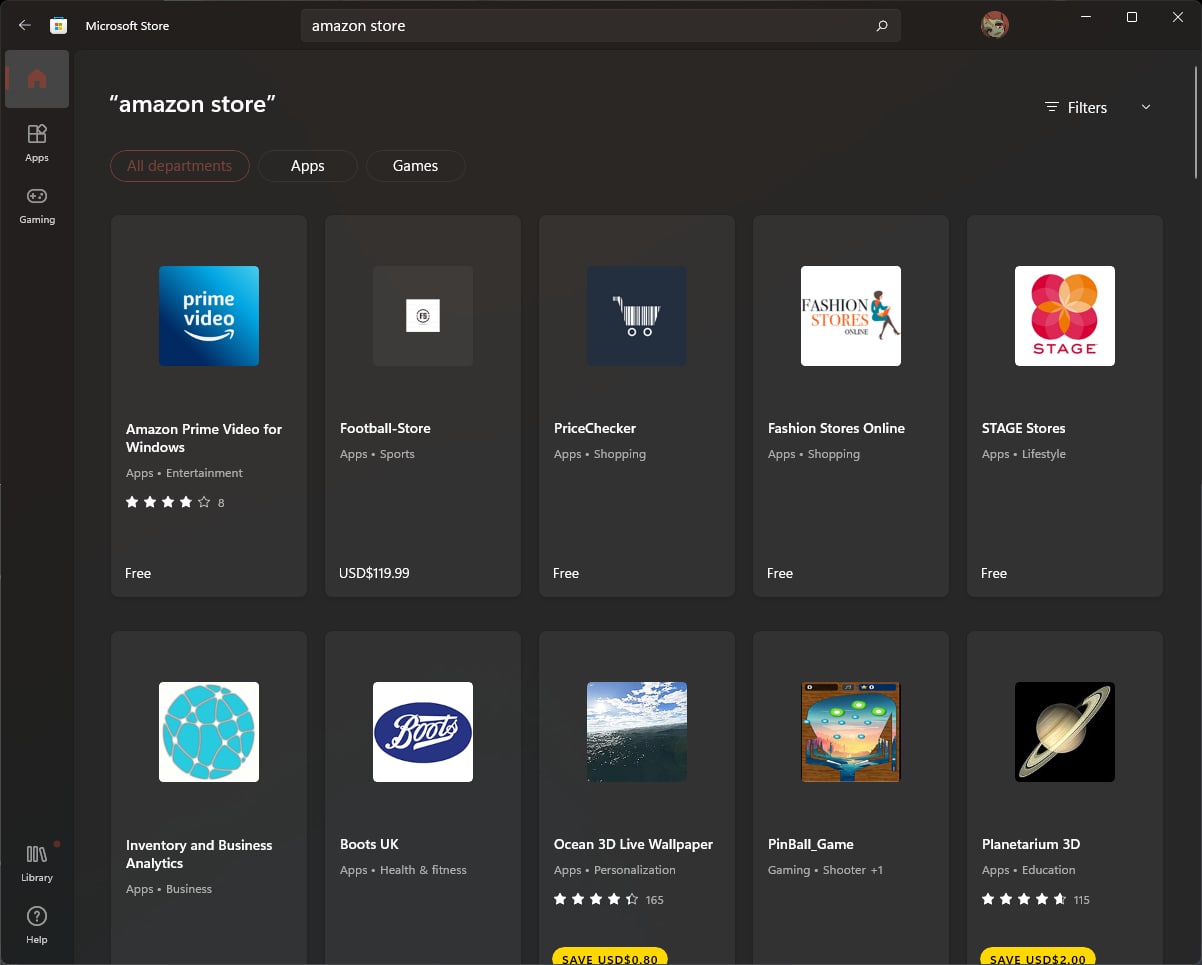Go back with the back arrow
The width and height of the screenshot is (1202, 965).
(25, 26)
